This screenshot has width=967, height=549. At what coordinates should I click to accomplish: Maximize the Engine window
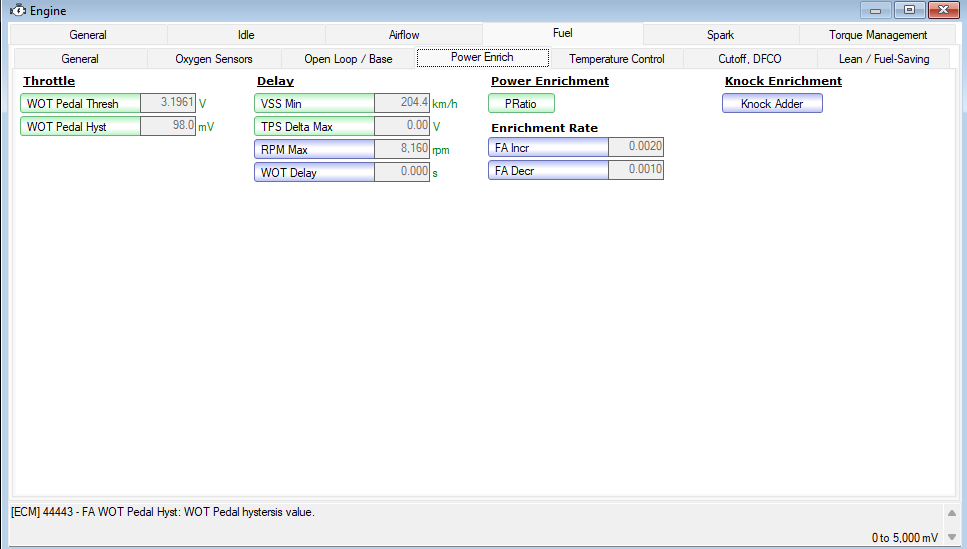(x=909, y=10)
